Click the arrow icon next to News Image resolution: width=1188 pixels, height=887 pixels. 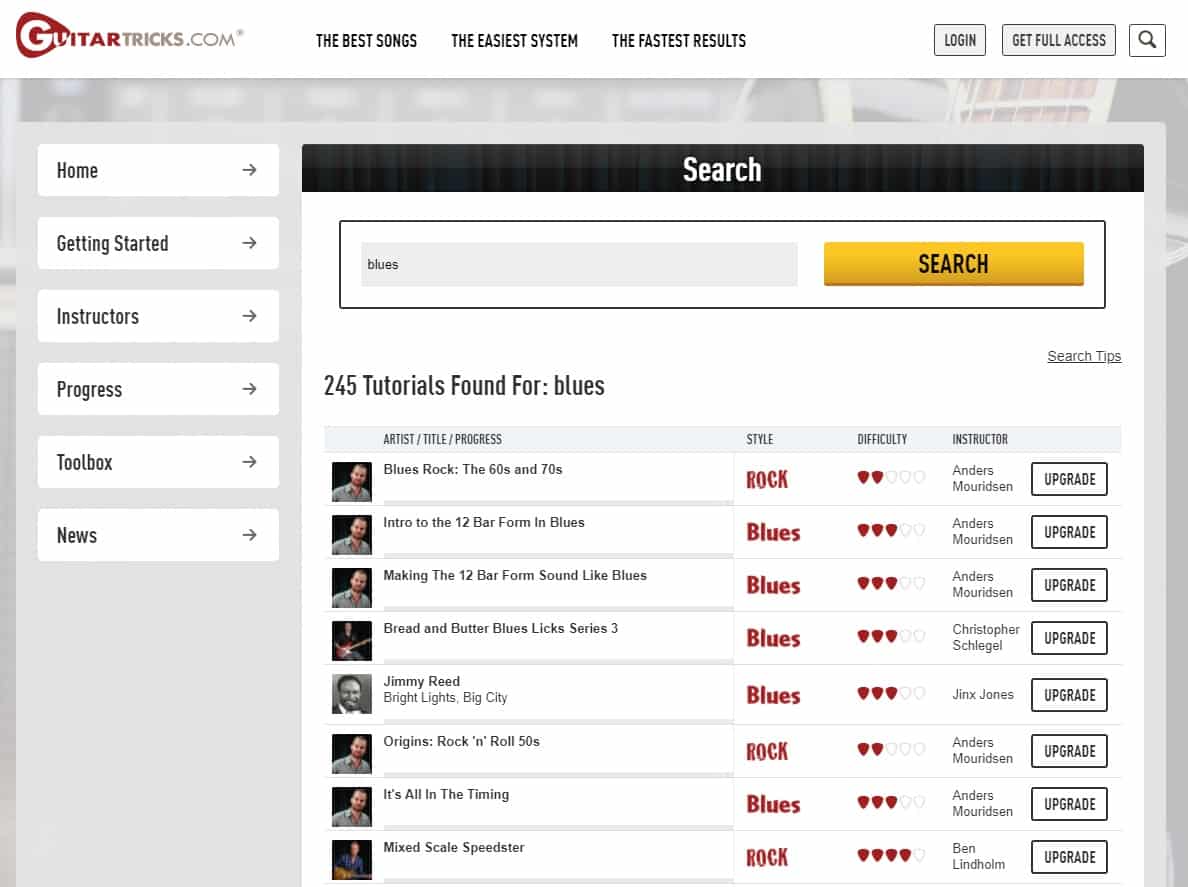(249, 535)
